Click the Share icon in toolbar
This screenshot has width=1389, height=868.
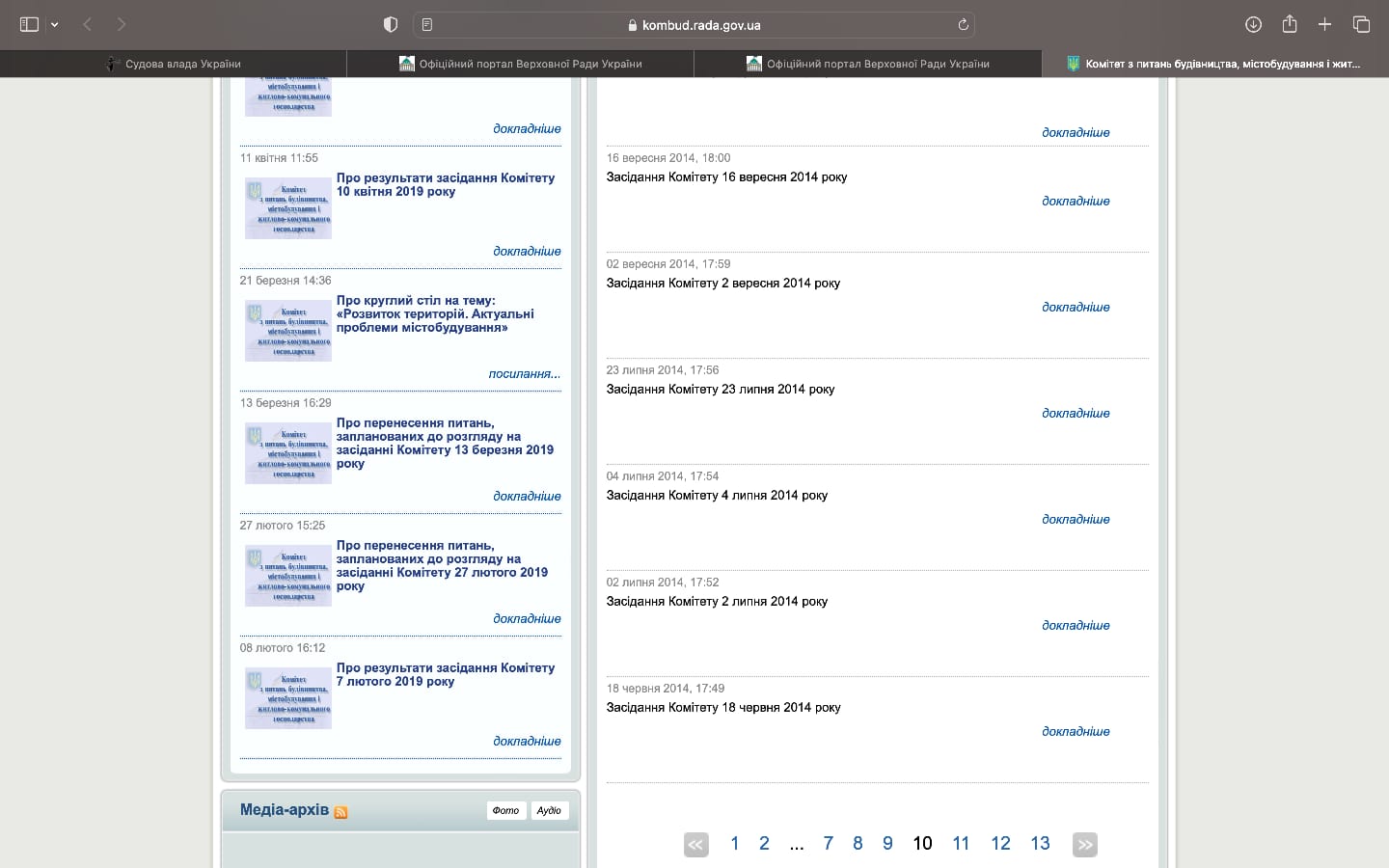1290,24
